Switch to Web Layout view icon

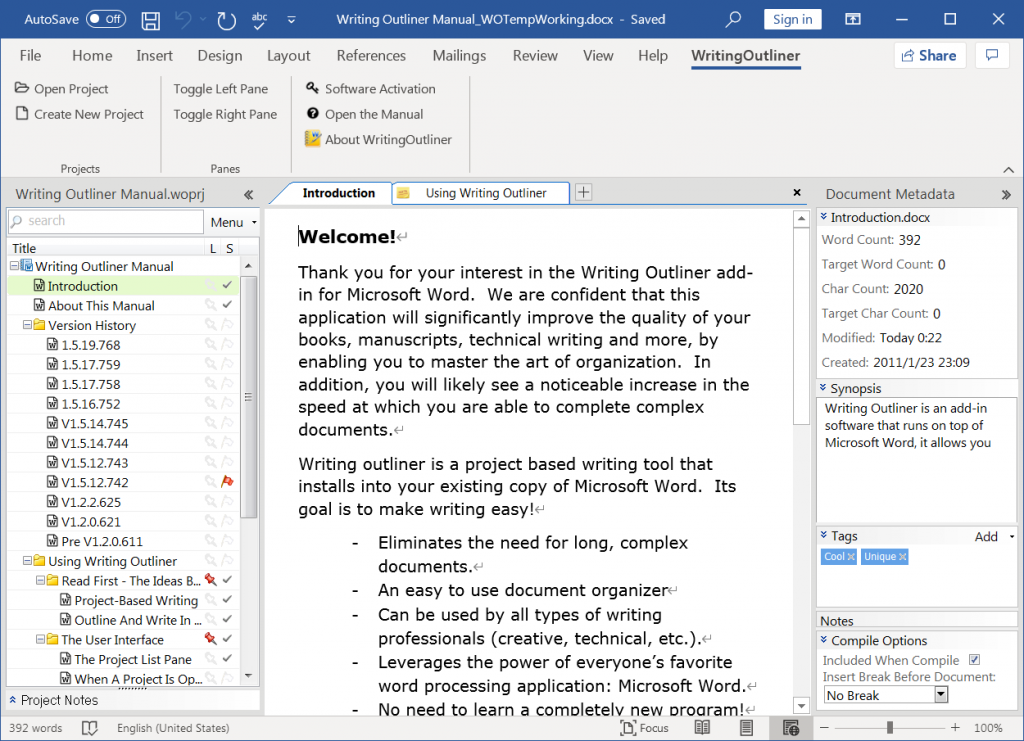(790, 728)
